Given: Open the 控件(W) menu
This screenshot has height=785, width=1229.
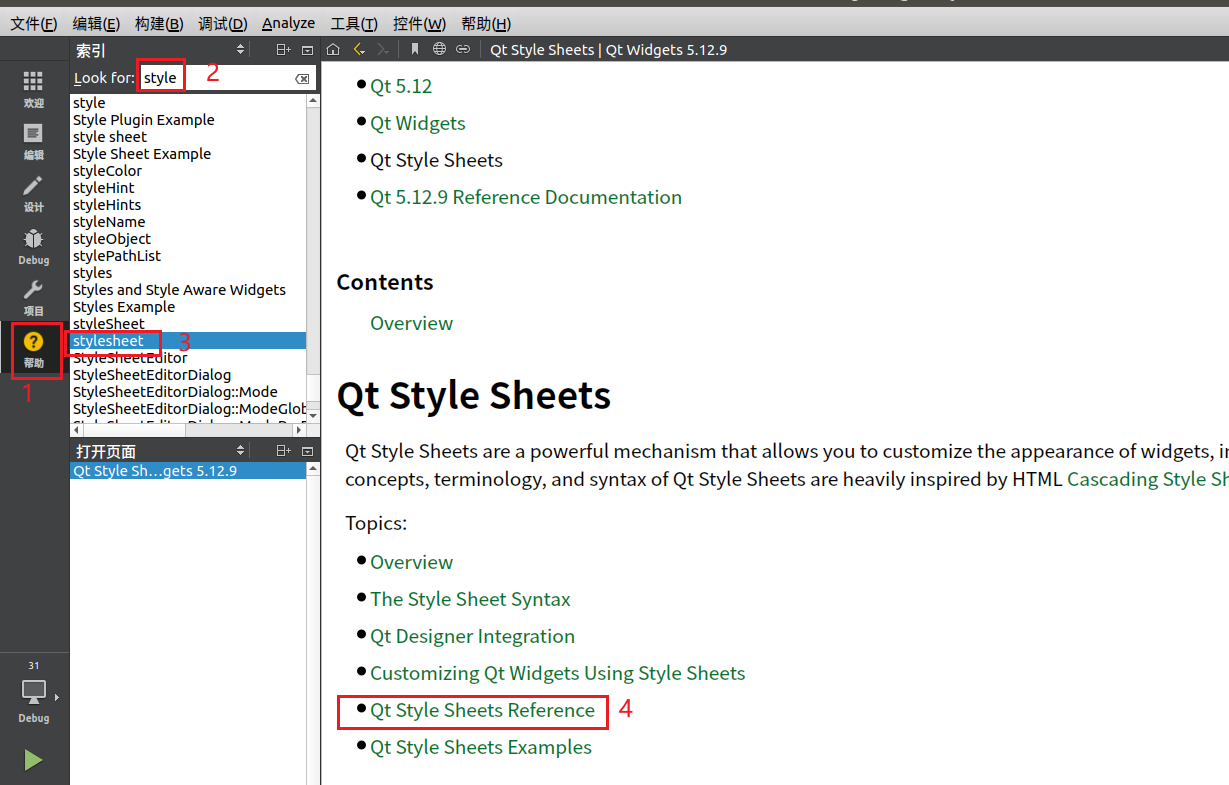Looking at the screenshot, I should pyautogui.click(x=420, y=23).
